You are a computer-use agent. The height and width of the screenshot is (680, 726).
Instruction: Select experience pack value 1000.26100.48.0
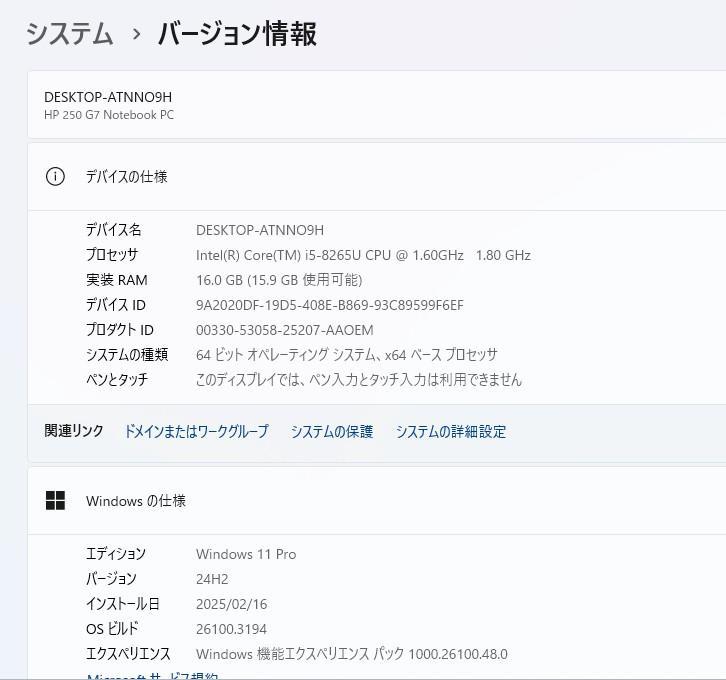coord(351,654)
